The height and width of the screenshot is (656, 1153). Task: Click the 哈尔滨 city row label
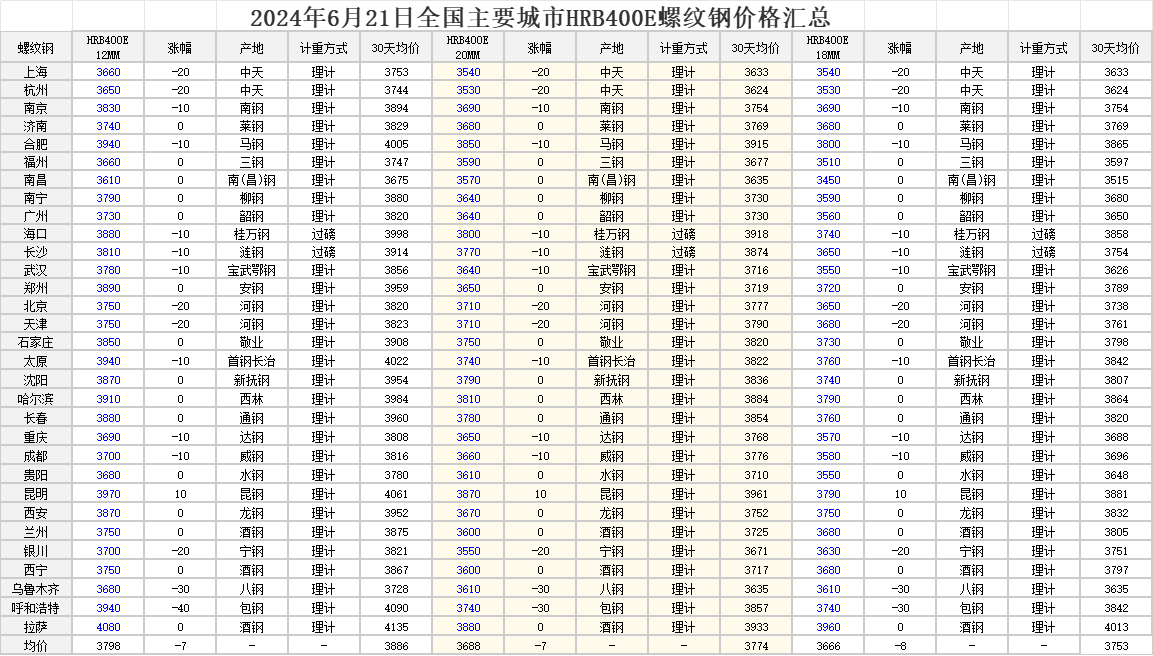[x=36, y=399]
